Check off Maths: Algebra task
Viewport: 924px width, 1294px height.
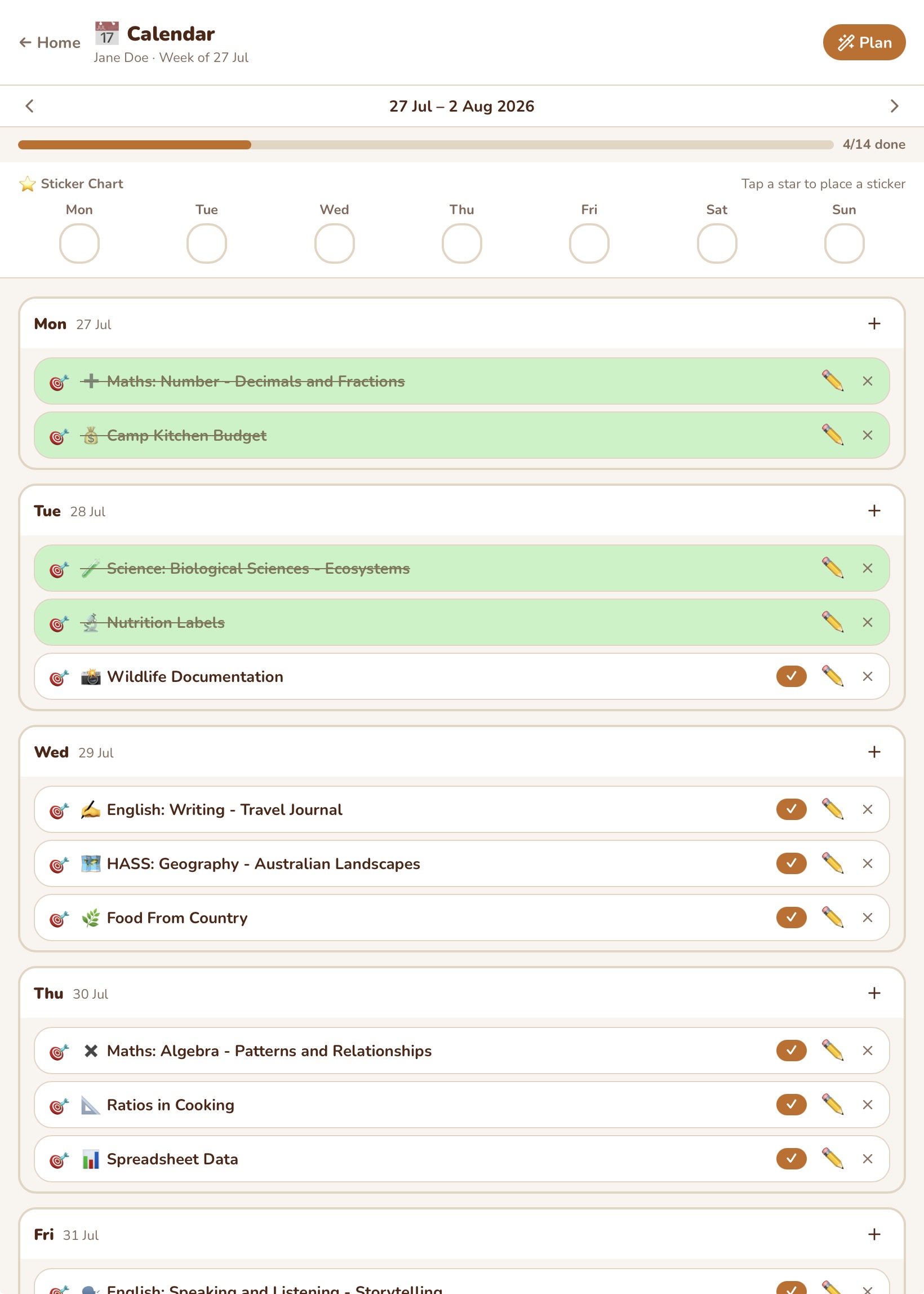[791, 1051]
